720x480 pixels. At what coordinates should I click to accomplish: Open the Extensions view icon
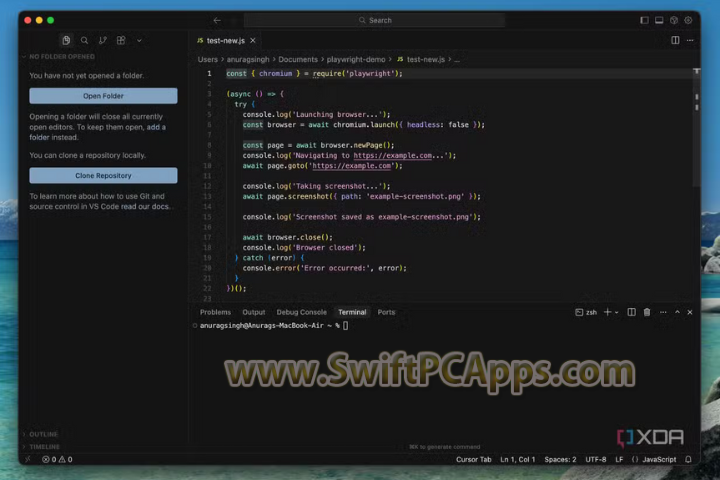[x=121, y=40]
